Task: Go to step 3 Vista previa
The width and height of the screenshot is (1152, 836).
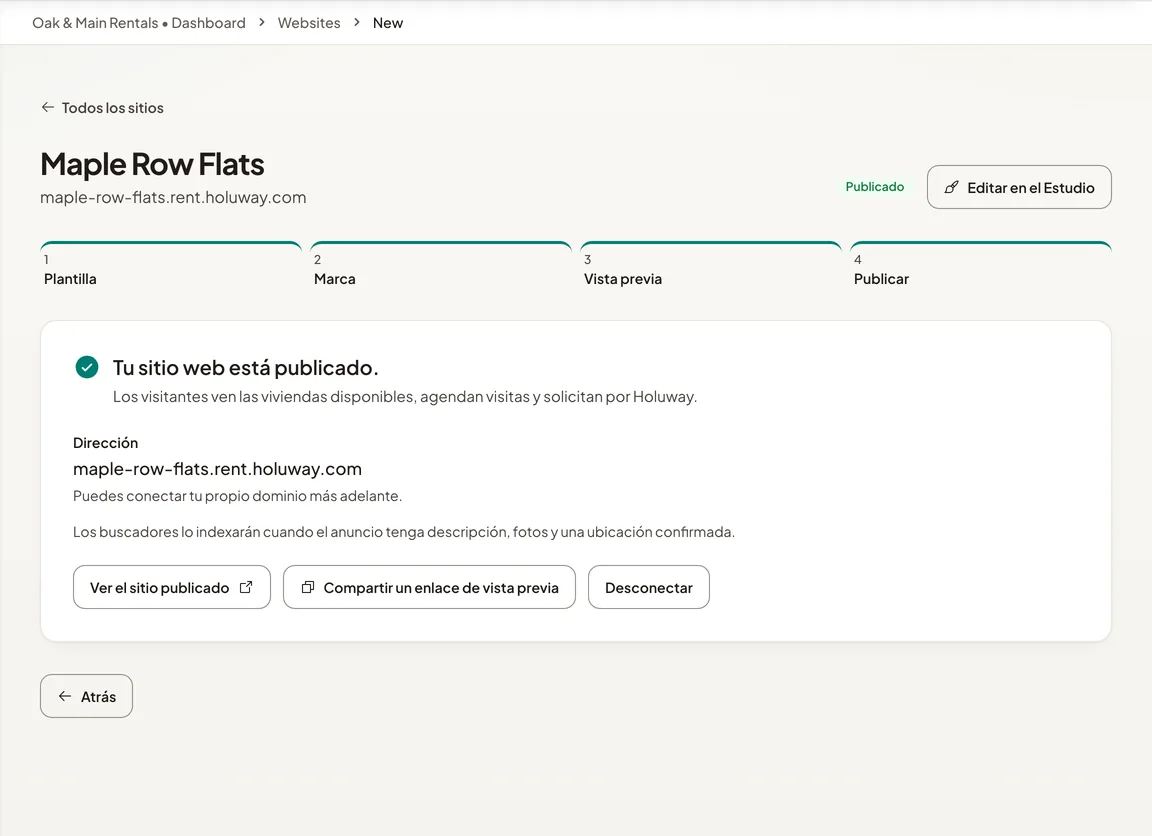Action: click(710, 265)
